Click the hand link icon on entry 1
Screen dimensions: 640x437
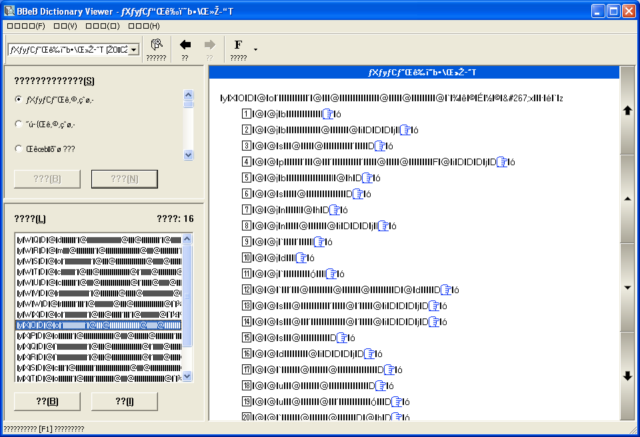pyautogui.click(x=328, y=114)
